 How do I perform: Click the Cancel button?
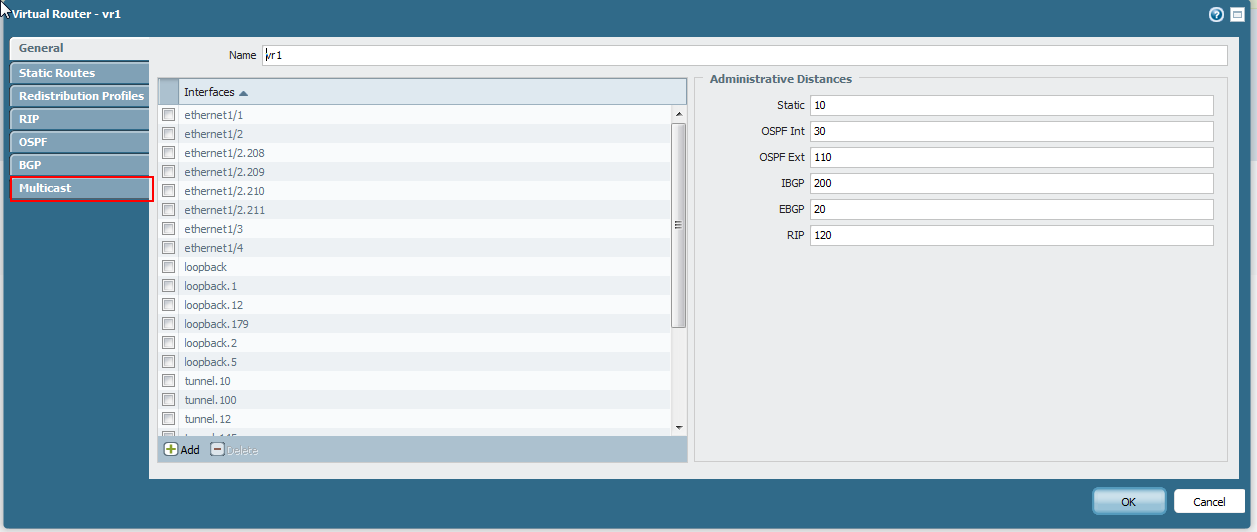coord(1209,501)
